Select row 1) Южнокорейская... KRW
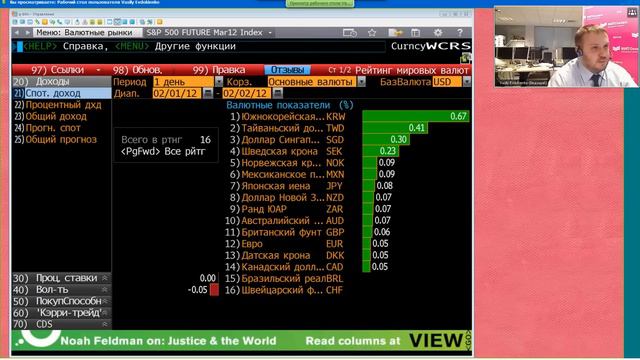This screenshot has height=360, width=640. (x=287, y=116)
